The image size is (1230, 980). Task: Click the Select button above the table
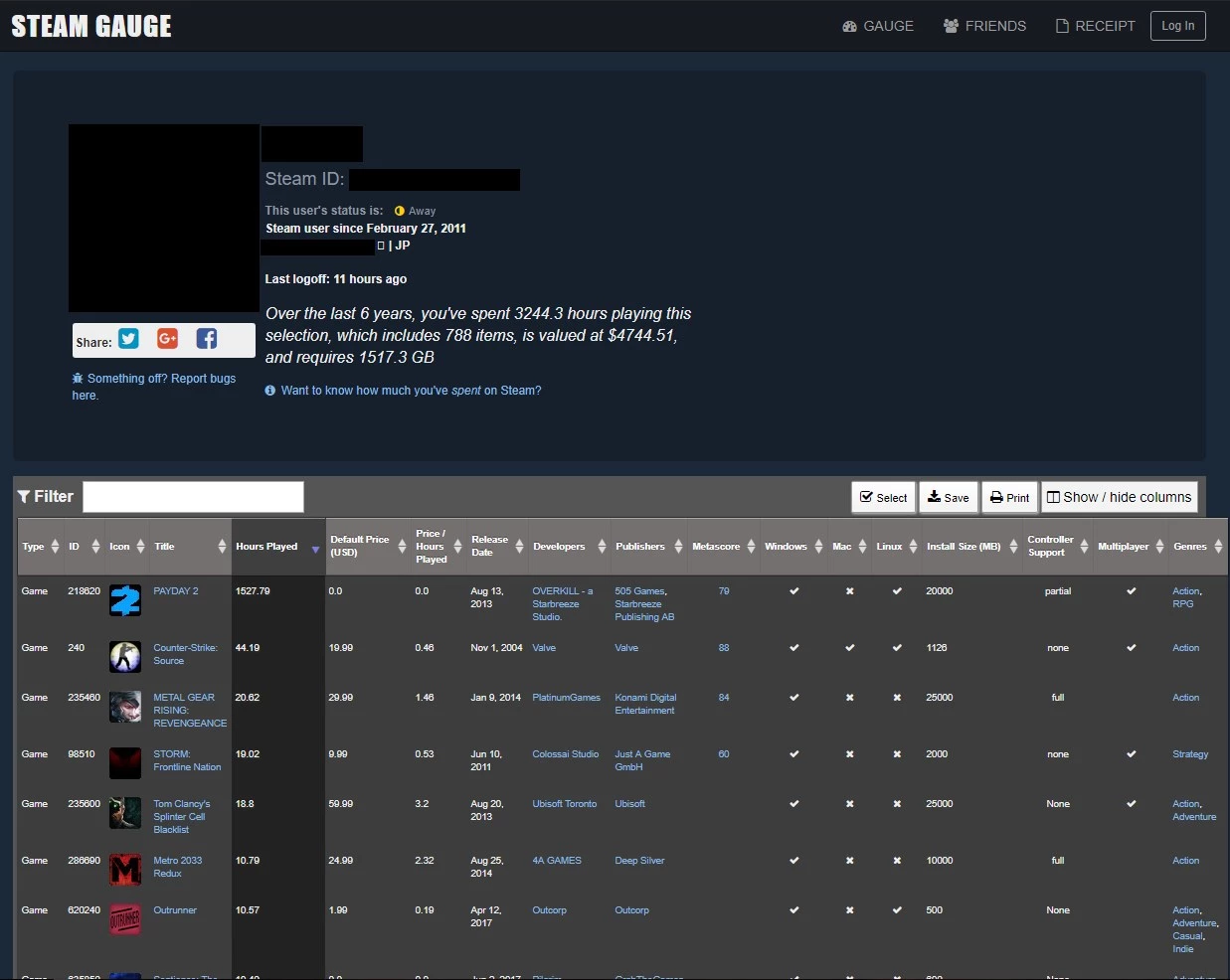tap(883, 497)
